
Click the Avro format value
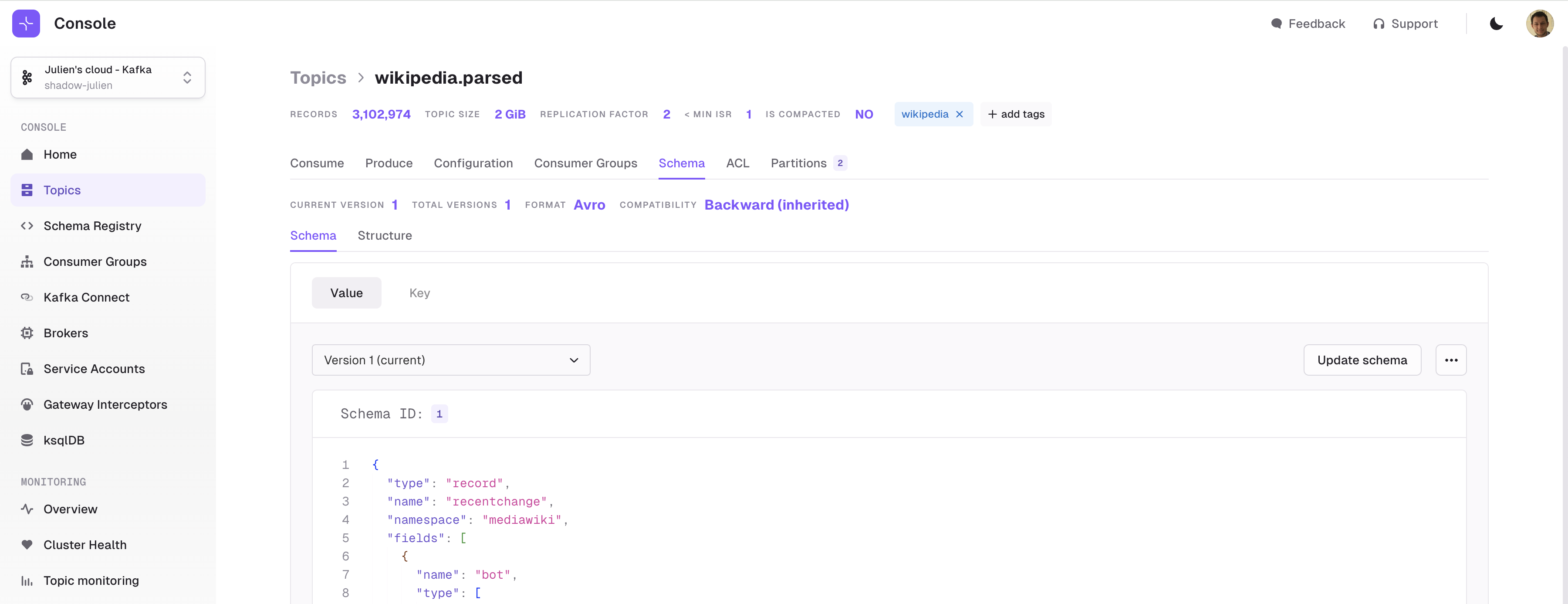click(589, 205)
